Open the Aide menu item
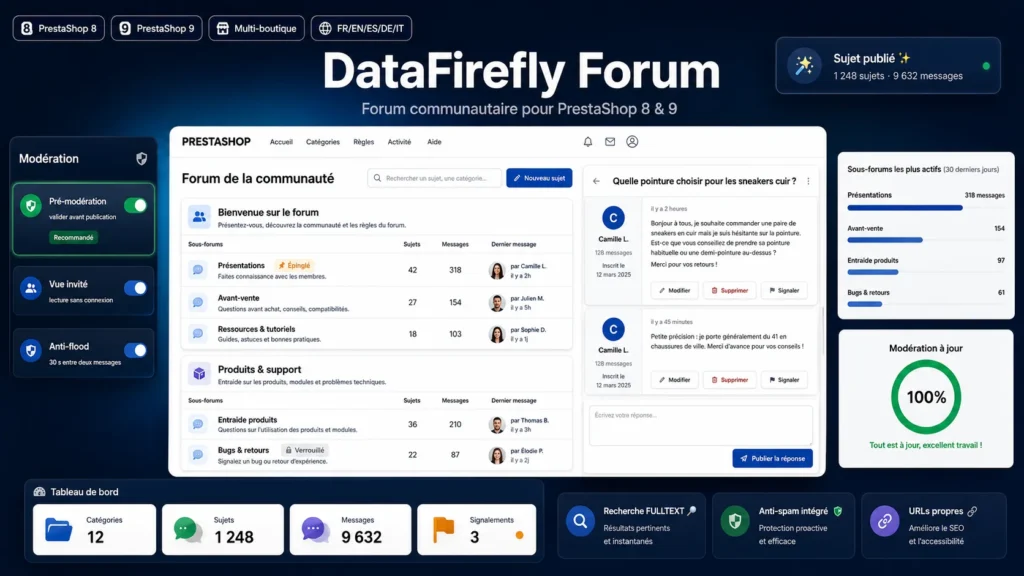 point(434,142)
